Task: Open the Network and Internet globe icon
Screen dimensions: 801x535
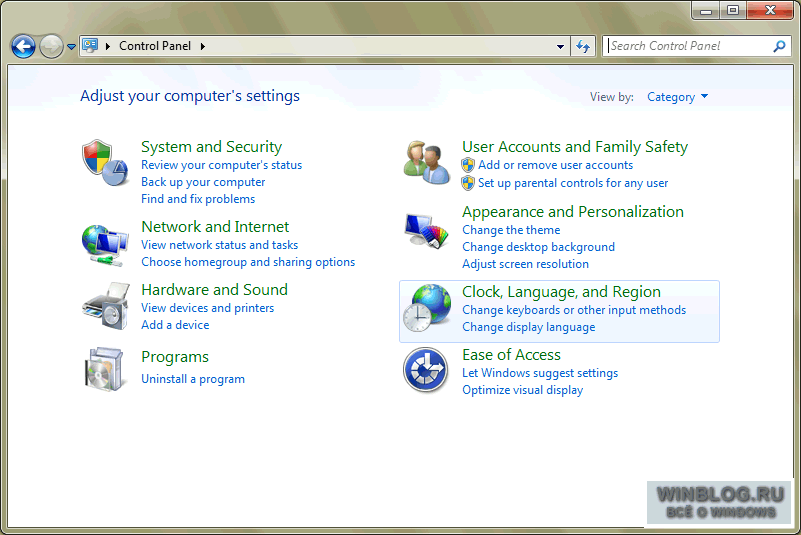Action: click(105, 245)
